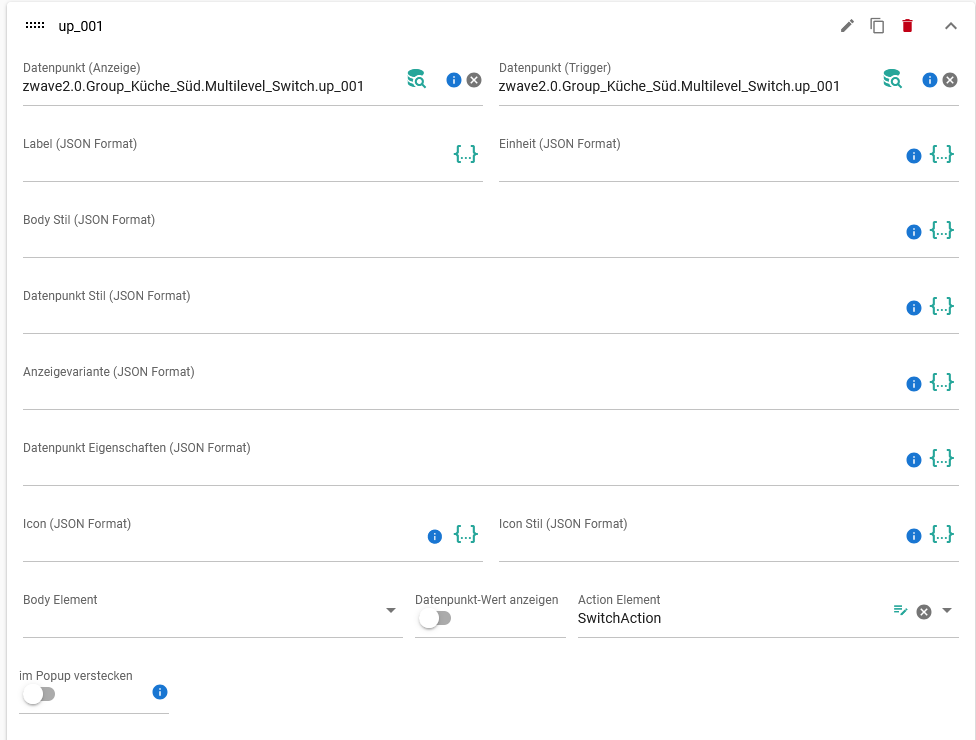Toggle the Datenpunkt-Wert anzeigen switch
The height and width of the screenshot is (740, 976).
click(x=435, y=619)
